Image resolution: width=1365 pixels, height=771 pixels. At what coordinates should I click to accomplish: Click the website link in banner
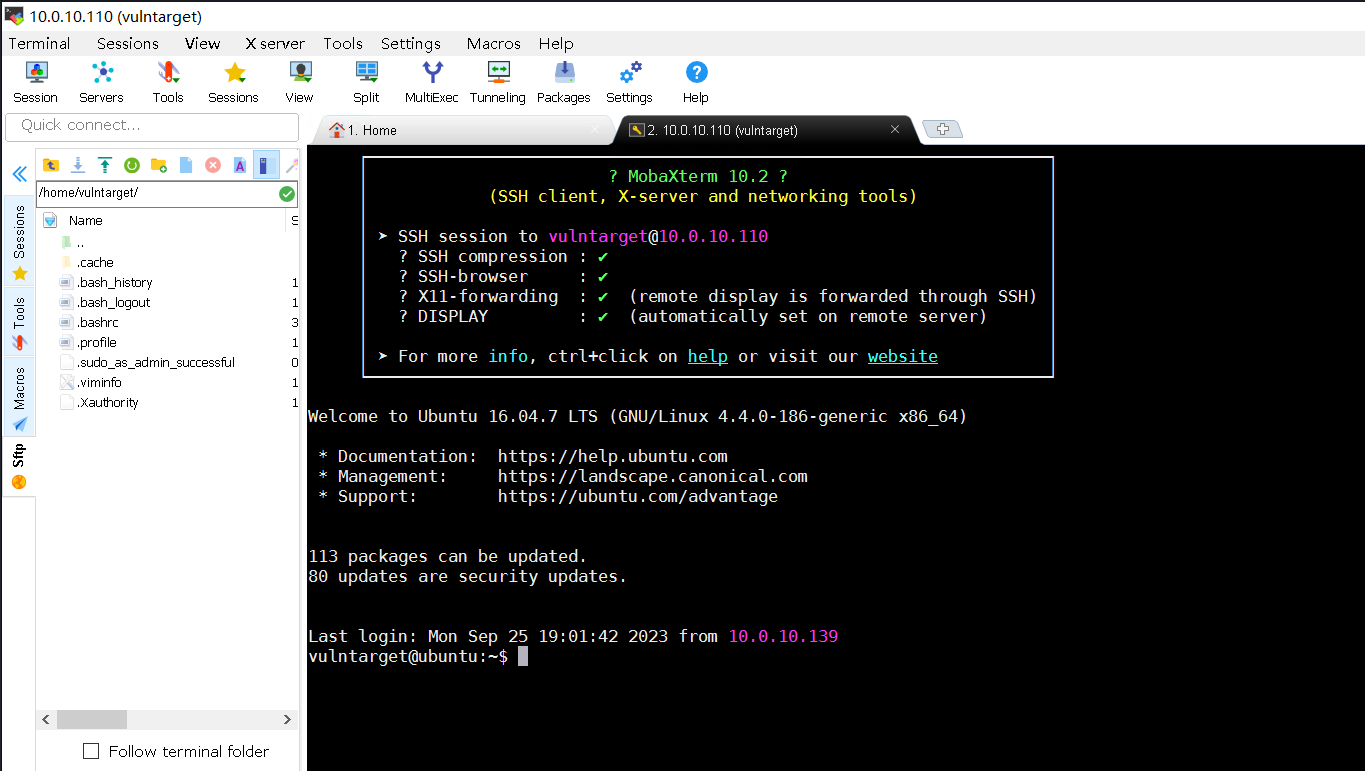tap(903, 356)
